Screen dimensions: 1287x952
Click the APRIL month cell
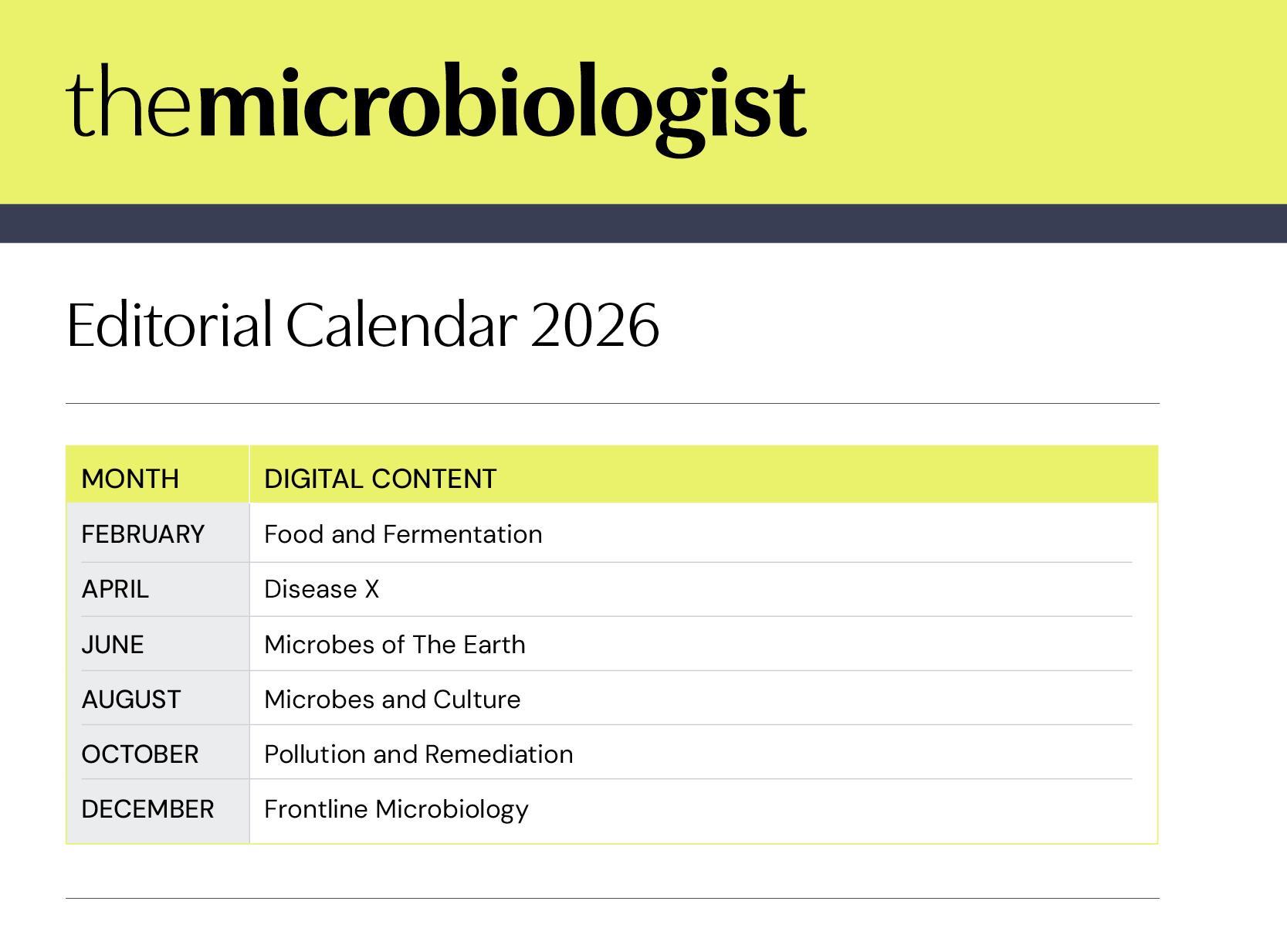pos(115,589)
